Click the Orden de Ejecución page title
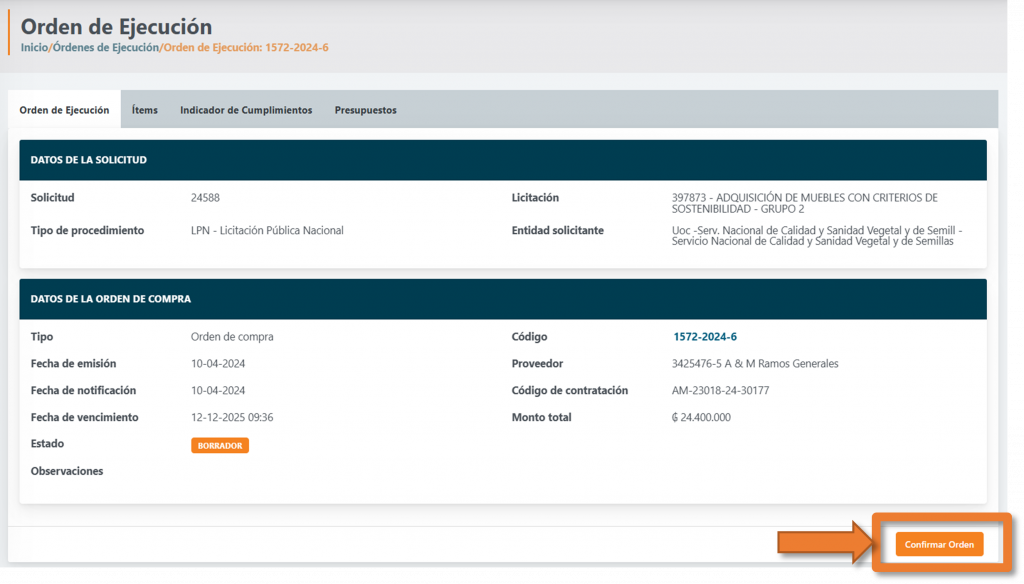Screen dimensions: 1024x584 (x=116, y=27)
